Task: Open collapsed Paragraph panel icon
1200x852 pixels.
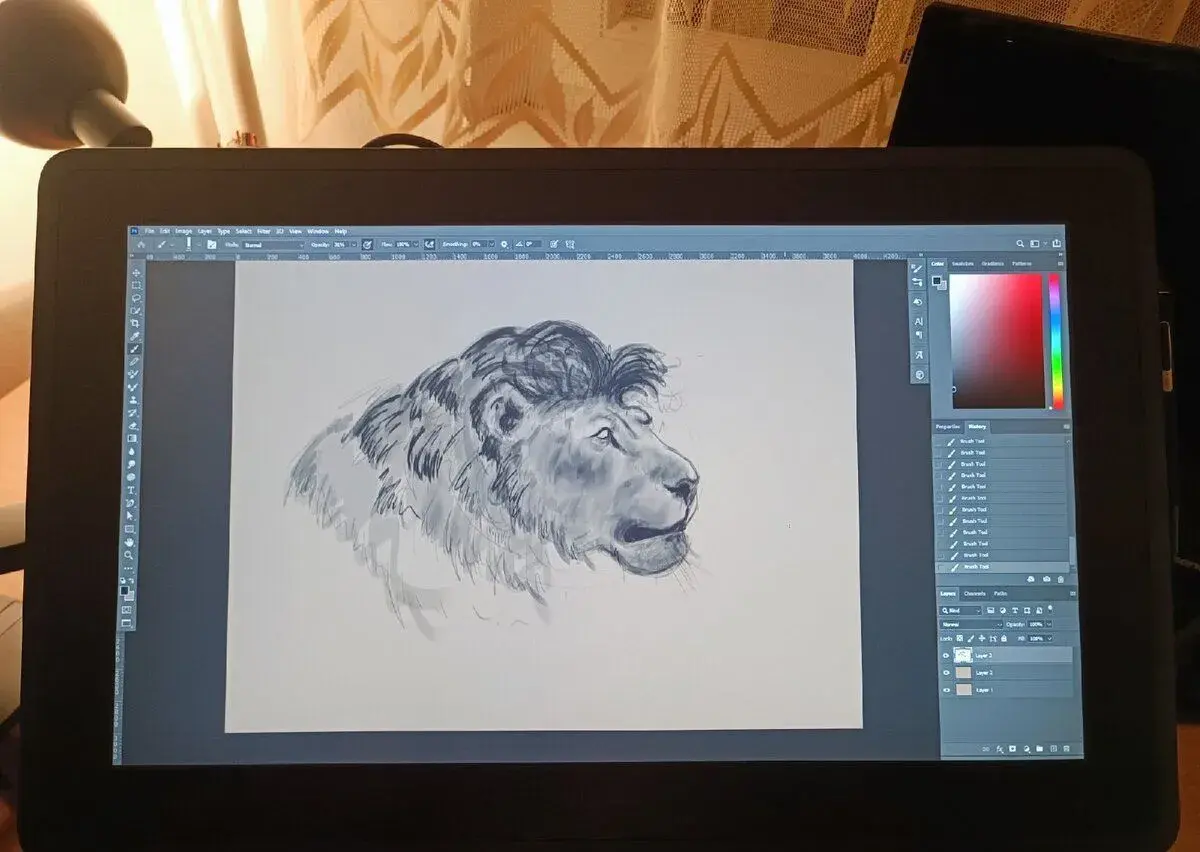Action: point(919,335)
